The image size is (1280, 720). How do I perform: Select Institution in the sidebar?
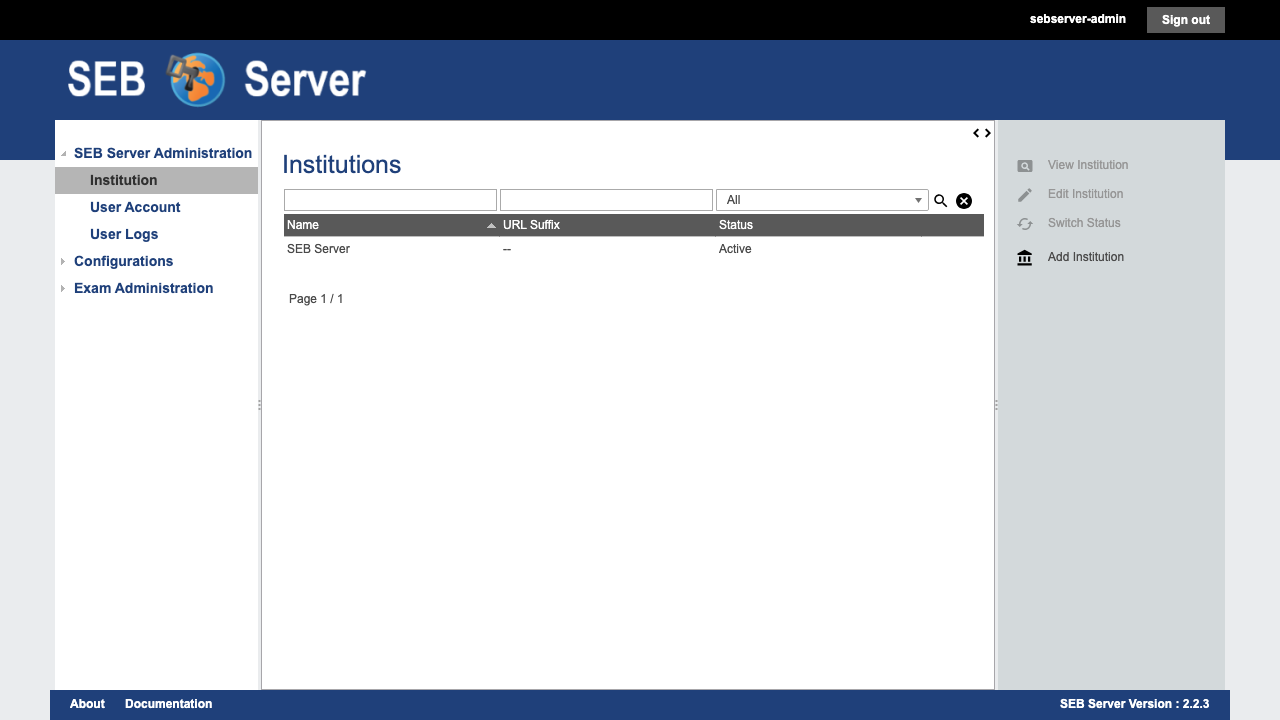click(156, 180)
